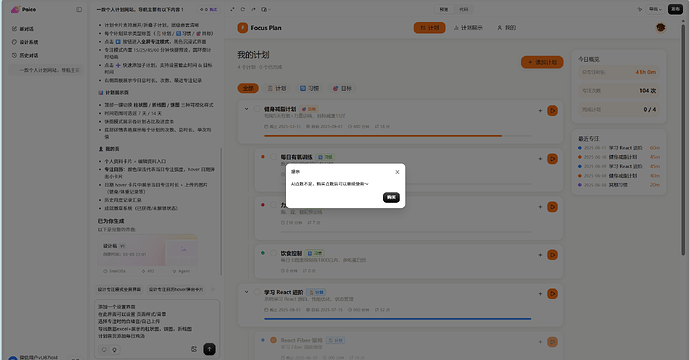
Task: Filter plans by 计划 chip
Action: (277, 88)
